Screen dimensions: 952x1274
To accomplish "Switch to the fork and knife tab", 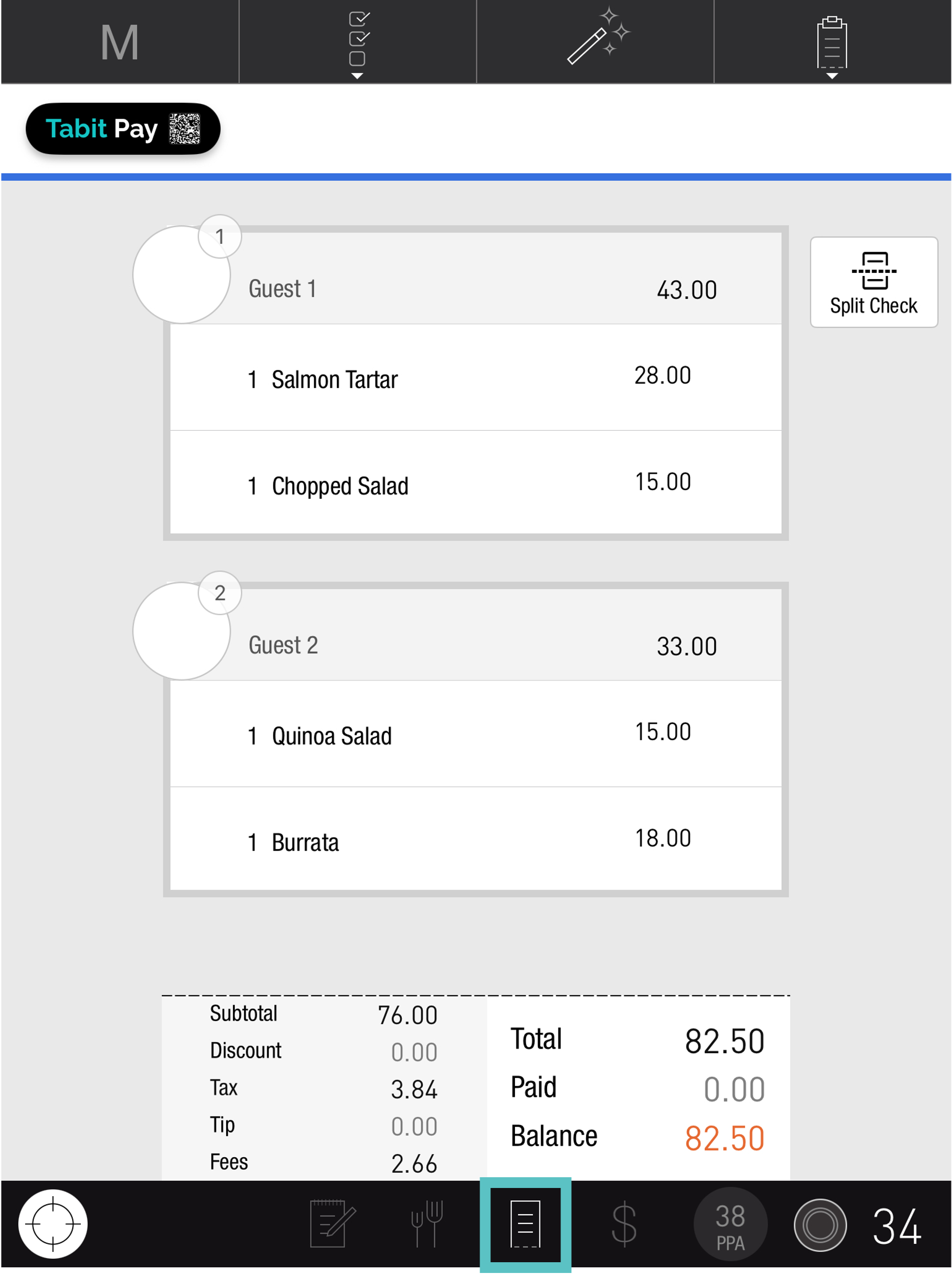I will coord(426,1224).
